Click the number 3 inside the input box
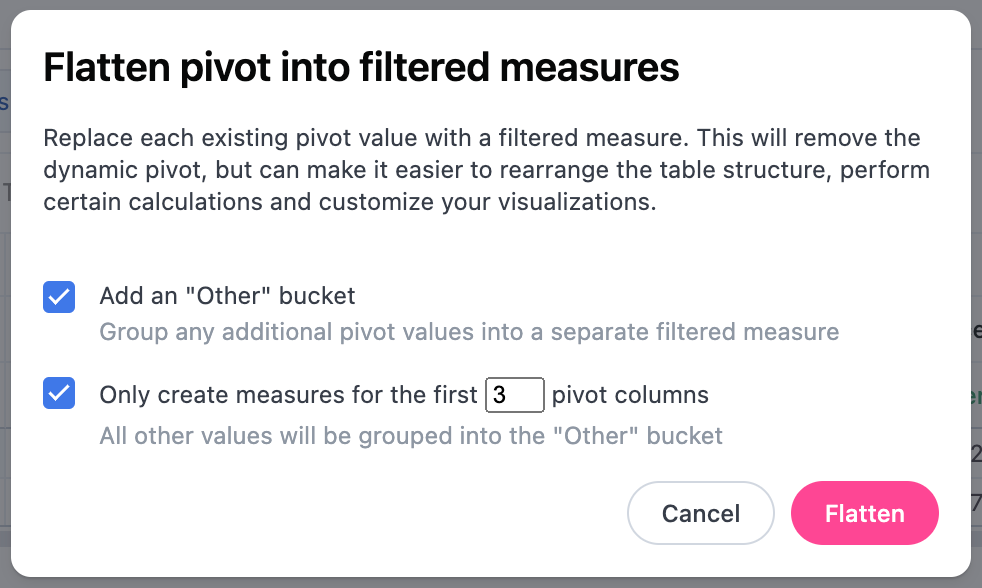982x588 pixels. [x=500, y=395]
